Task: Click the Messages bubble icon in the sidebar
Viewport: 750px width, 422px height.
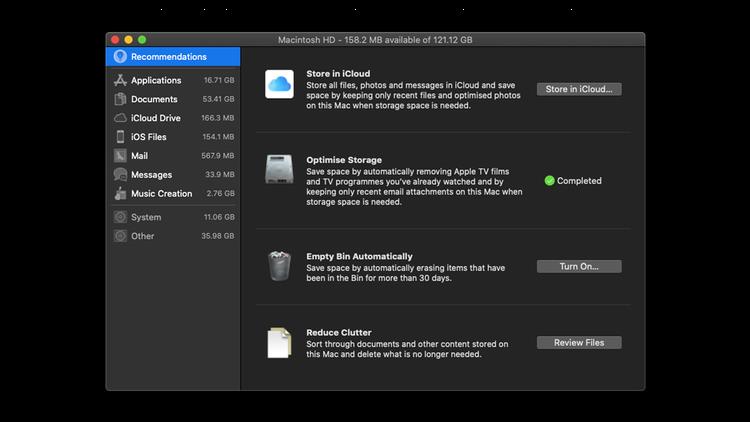Action: point(120,175)
